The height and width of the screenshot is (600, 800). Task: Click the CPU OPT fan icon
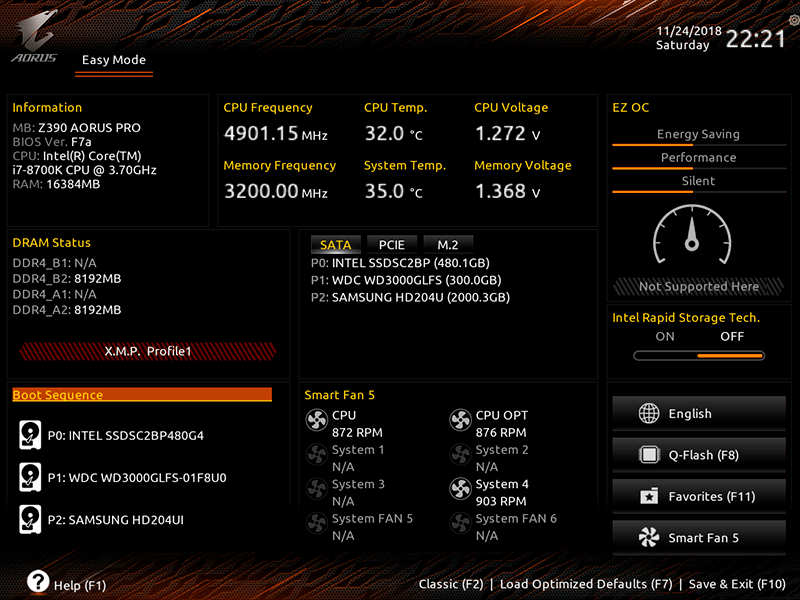(460, 420)
